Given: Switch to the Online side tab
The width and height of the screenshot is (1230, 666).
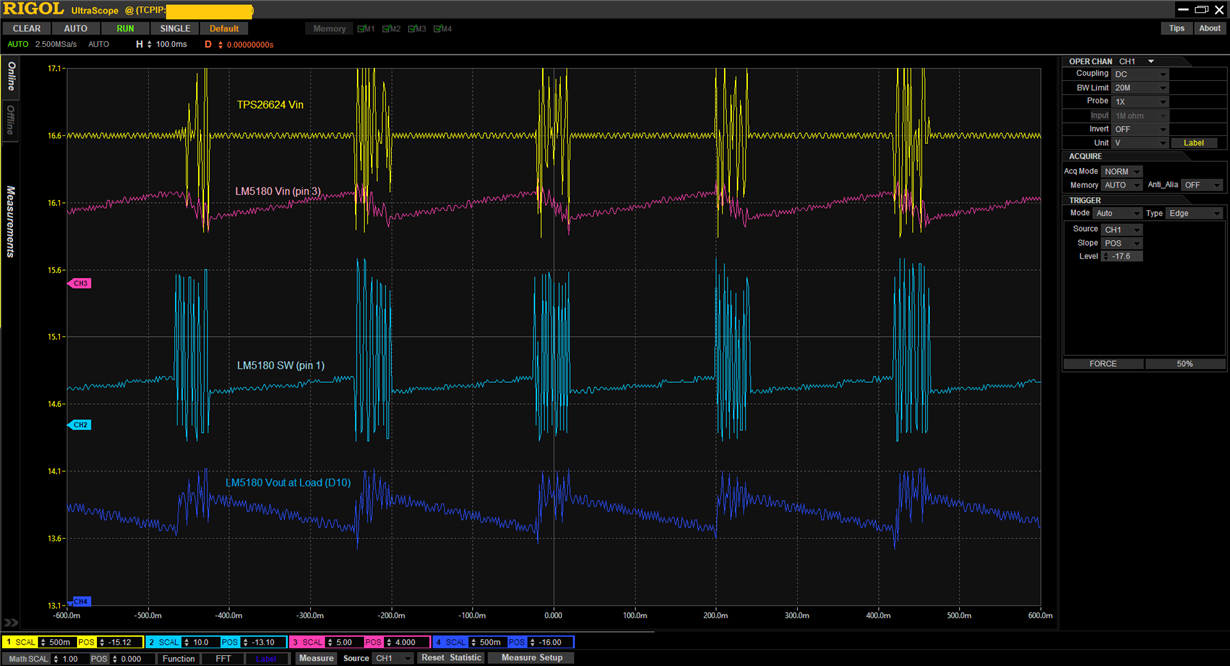Looking at the screenshot, I should pyautogui.click(x=11, y=77).
